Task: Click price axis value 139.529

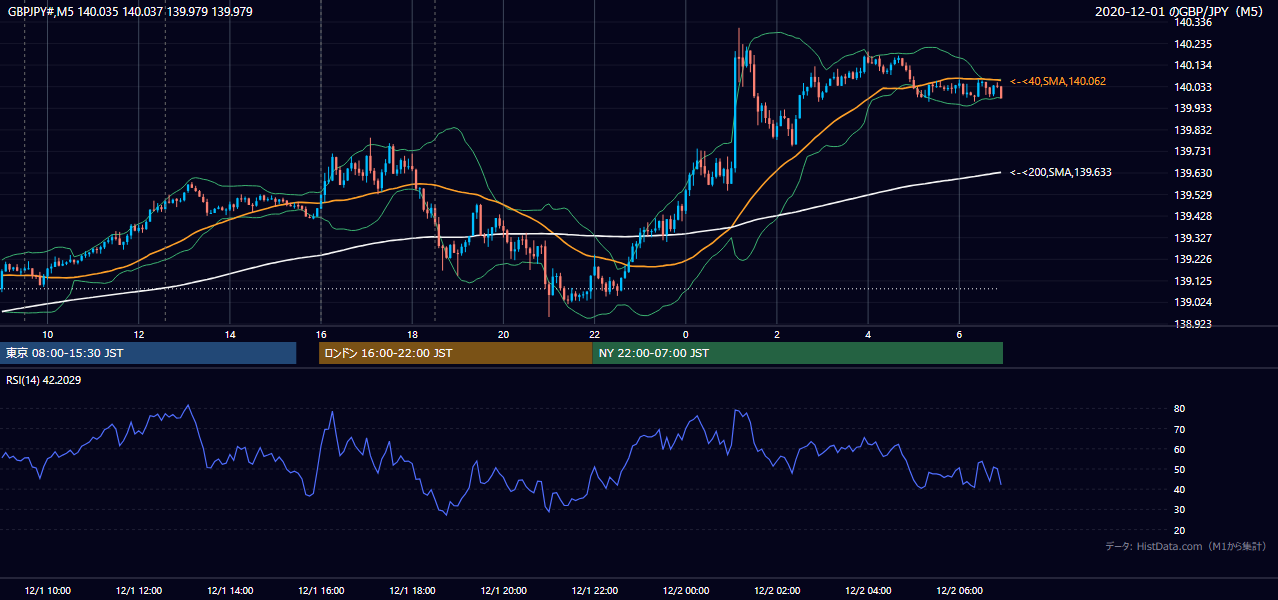Action: (1194, 195)
